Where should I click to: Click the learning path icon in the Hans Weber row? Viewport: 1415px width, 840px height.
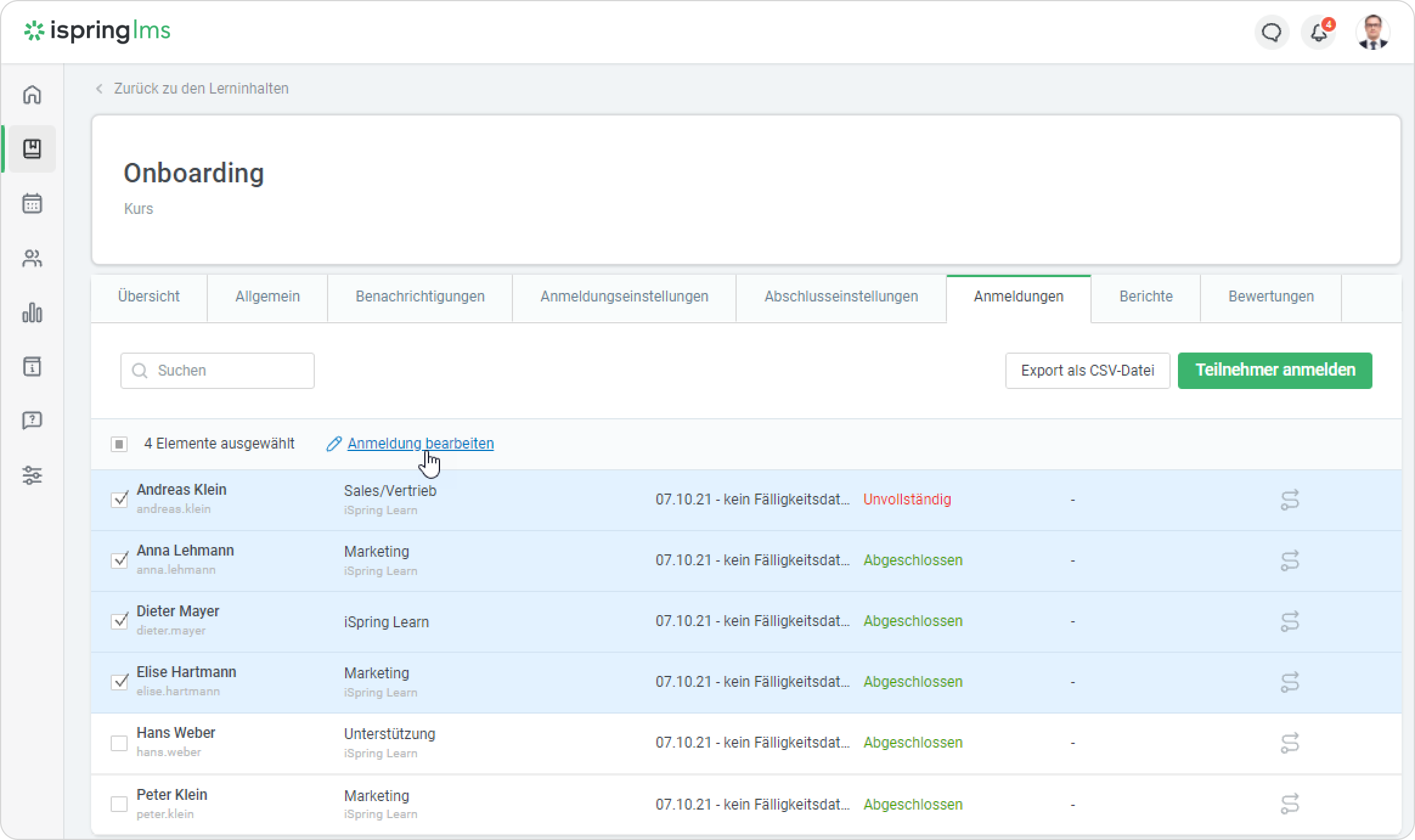point(1289,743)
